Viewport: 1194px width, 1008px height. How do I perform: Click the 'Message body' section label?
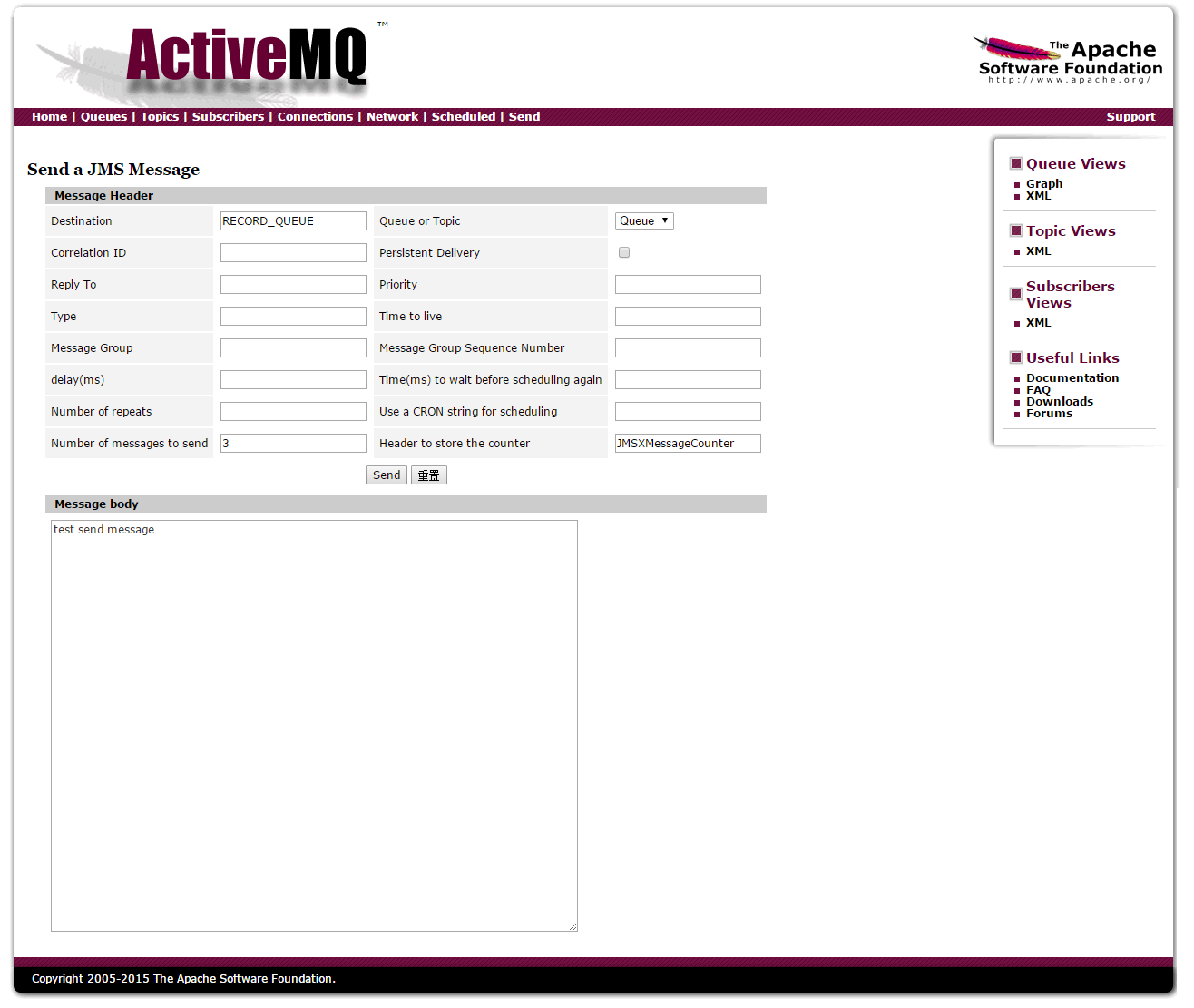pos(96,504)
